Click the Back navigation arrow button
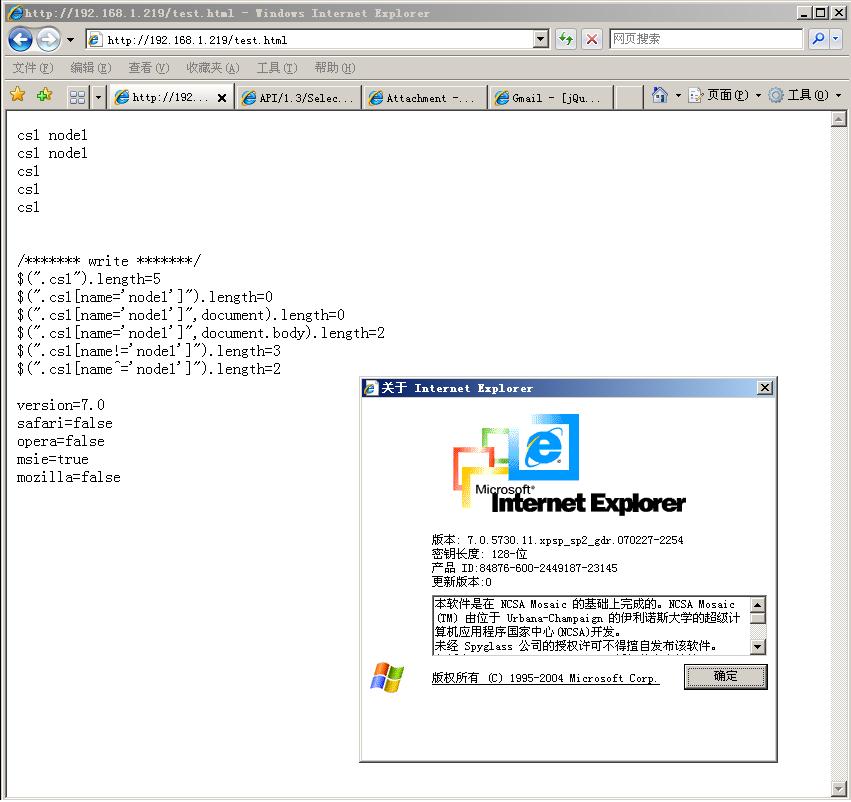851x802 pixels. click(x=20, y=40)
